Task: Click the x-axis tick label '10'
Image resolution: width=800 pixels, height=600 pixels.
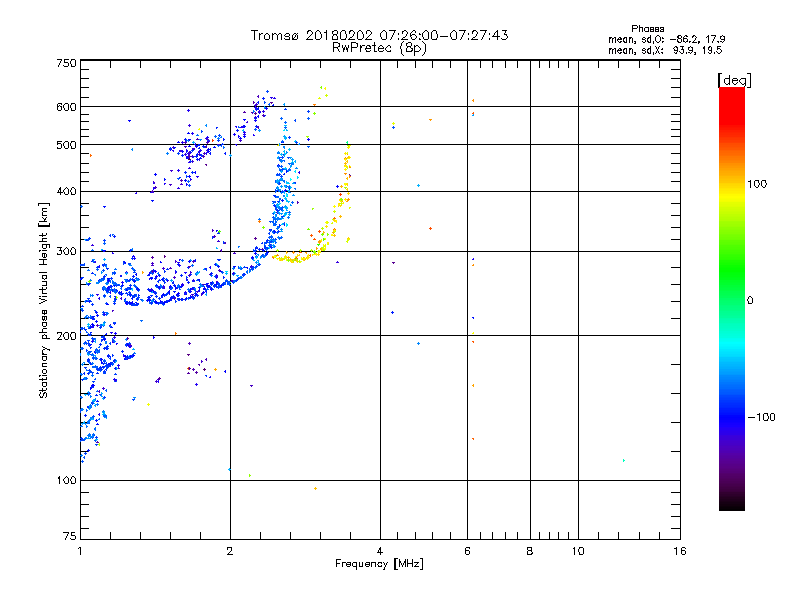Action: (578, 551)
